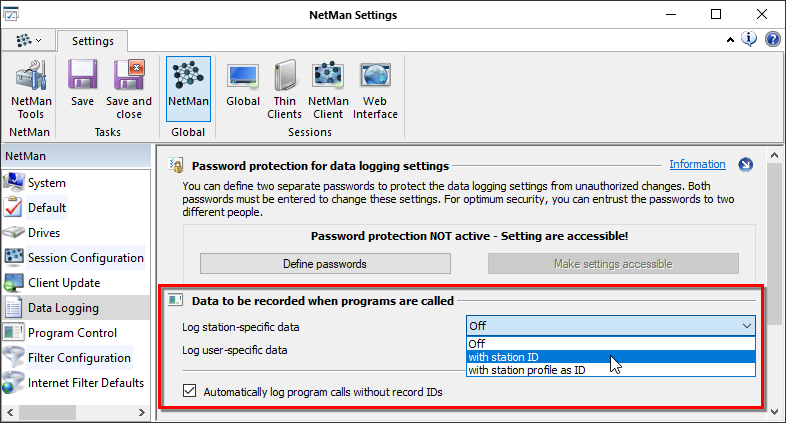The height and width of the screenshot is (423, 786).
Task: Go to Filter Configuration page
Action: click(x=79, y=358)
